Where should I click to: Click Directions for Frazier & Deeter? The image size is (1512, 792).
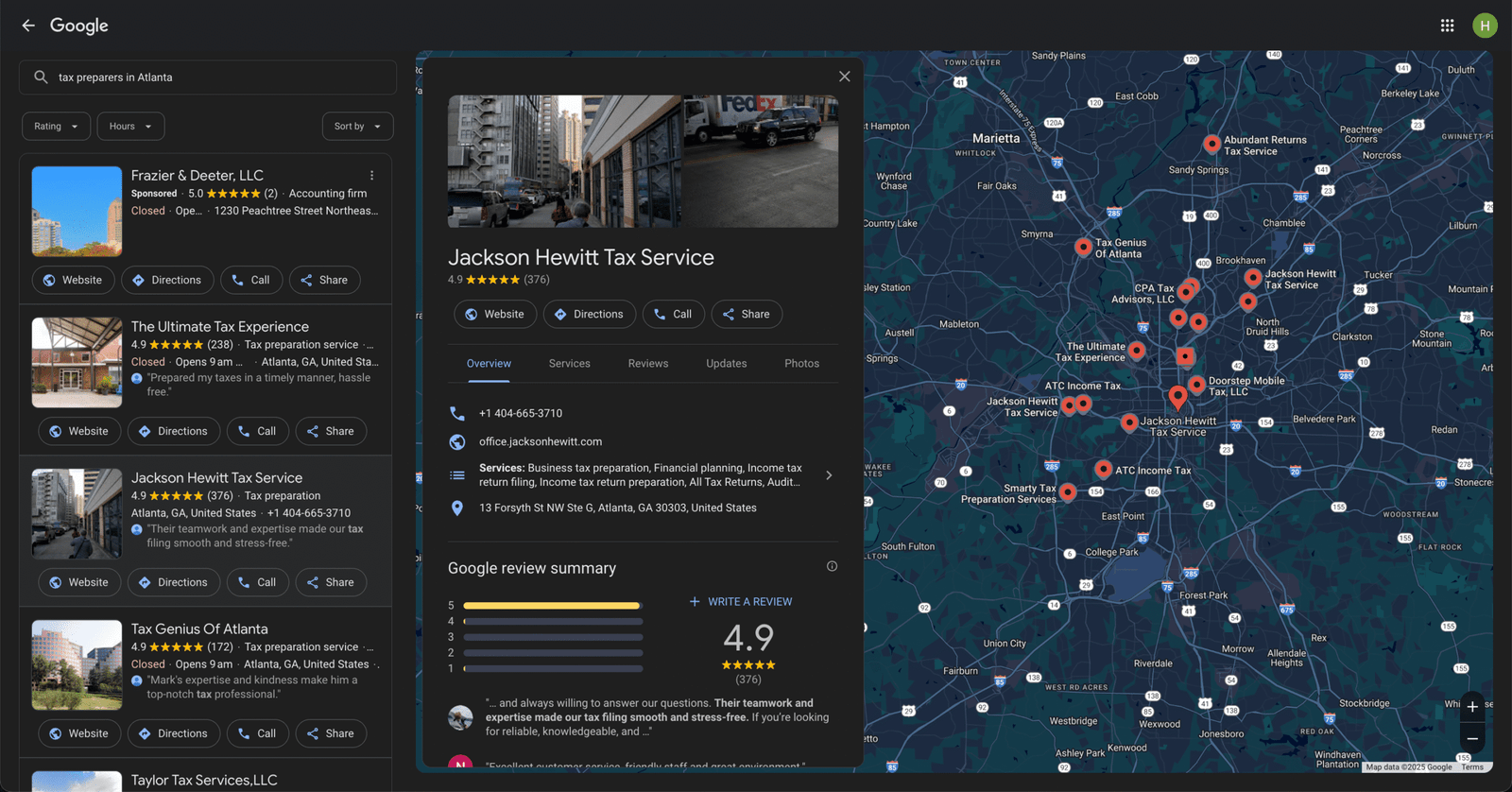167,280
